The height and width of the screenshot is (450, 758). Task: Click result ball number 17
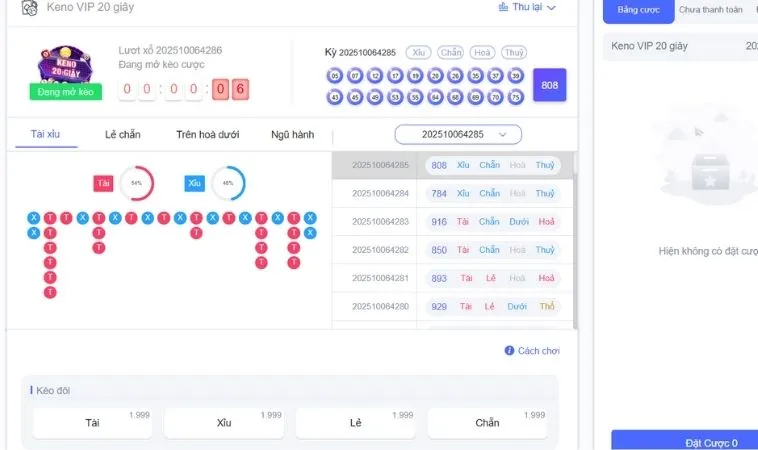pyautogui.click(x=395, y=76)
